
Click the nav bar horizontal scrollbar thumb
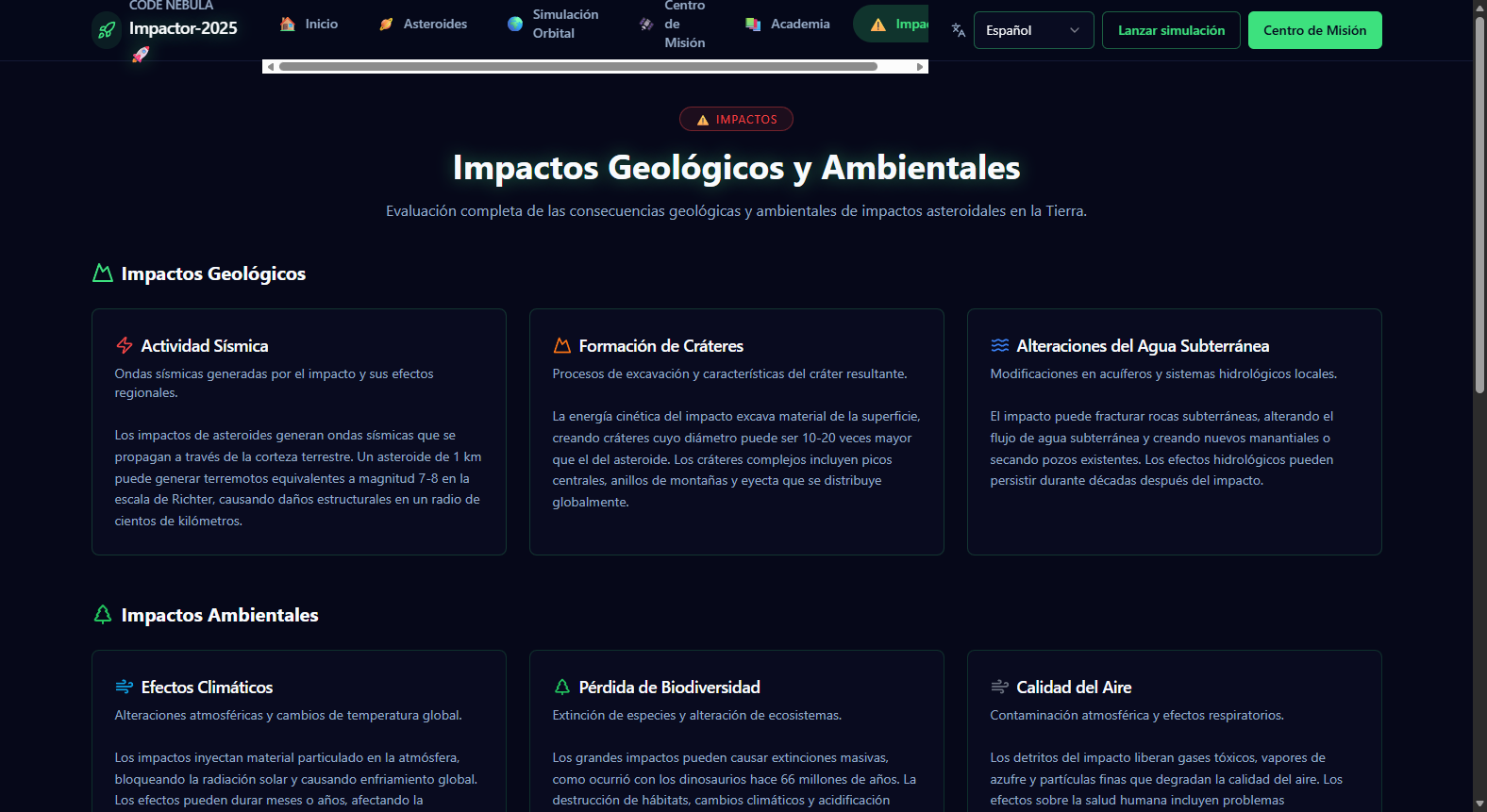tap(578, 67)
